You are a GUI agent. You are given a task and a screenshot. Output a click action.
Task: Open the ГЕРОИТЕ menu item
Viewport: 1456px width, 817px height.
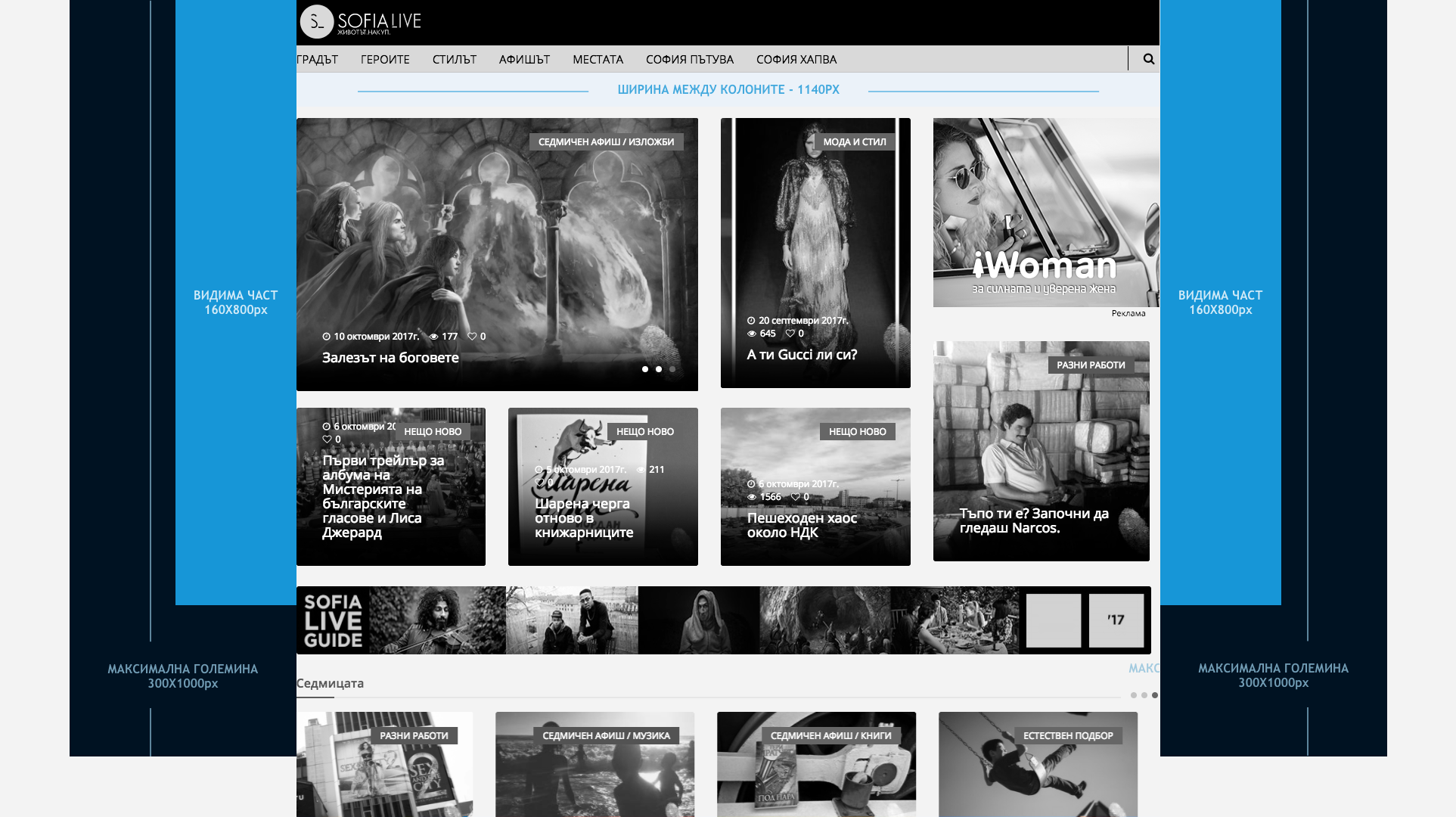pos(385,59)
